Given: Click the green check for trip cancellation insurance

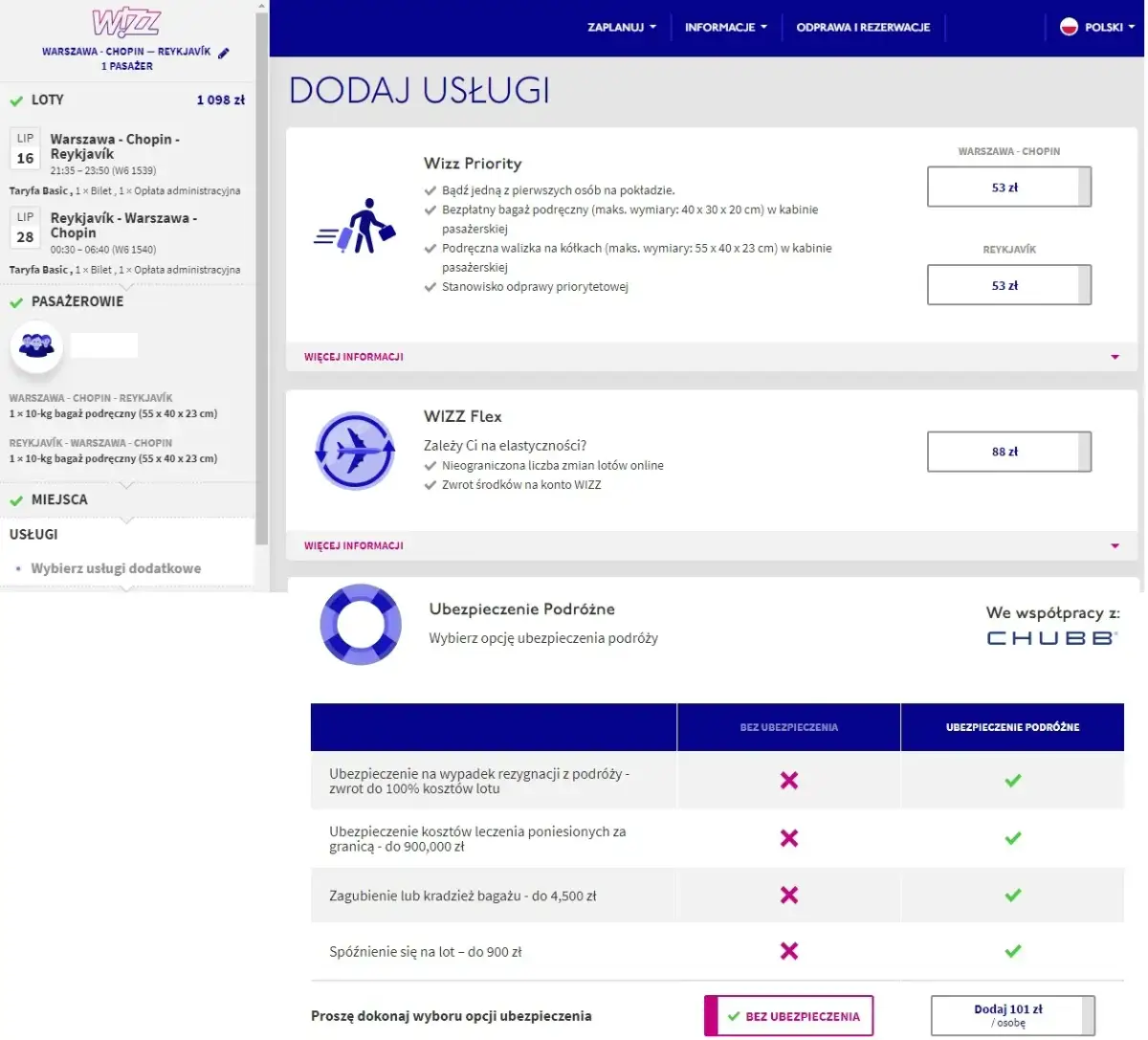Looking at the screenshot, I should pos(1012,781).
